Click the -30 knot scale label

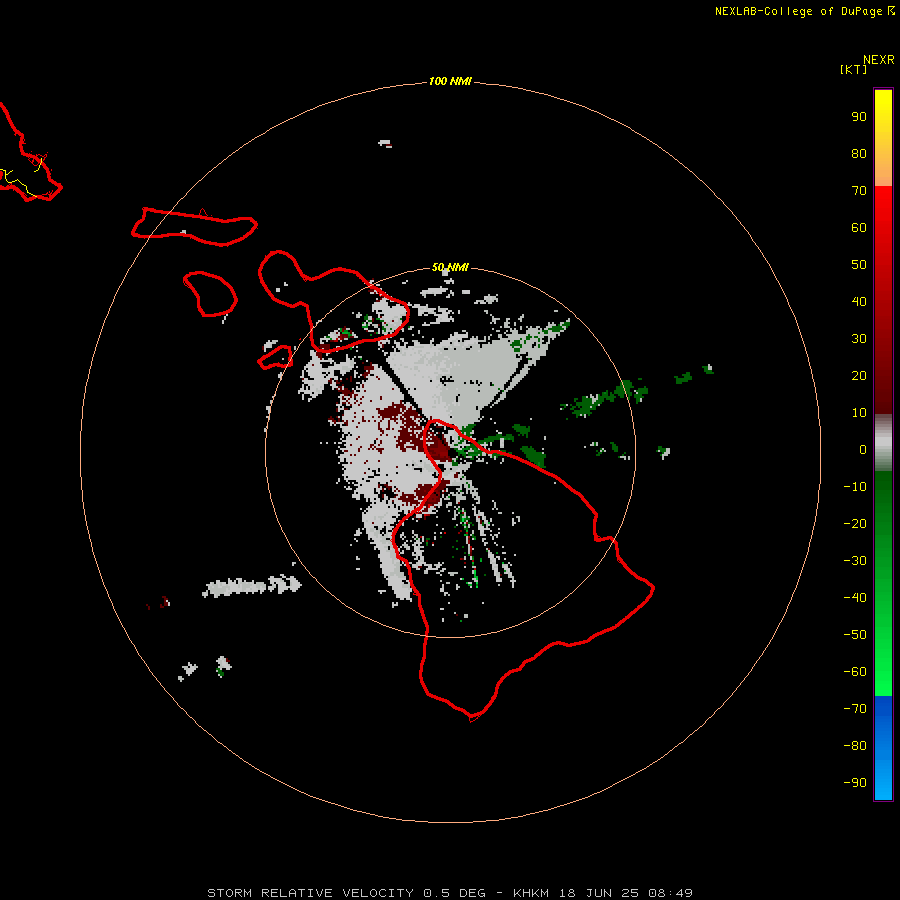coord(855,561)
